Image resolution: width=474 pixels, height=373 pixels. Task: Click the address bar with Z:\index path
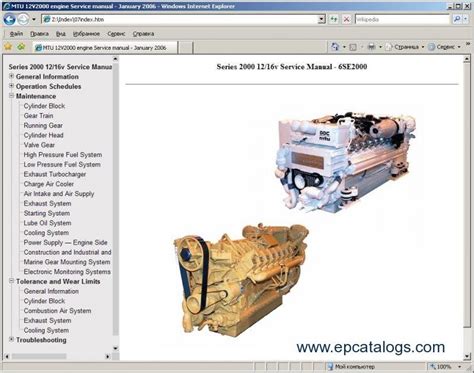point(180,19)
